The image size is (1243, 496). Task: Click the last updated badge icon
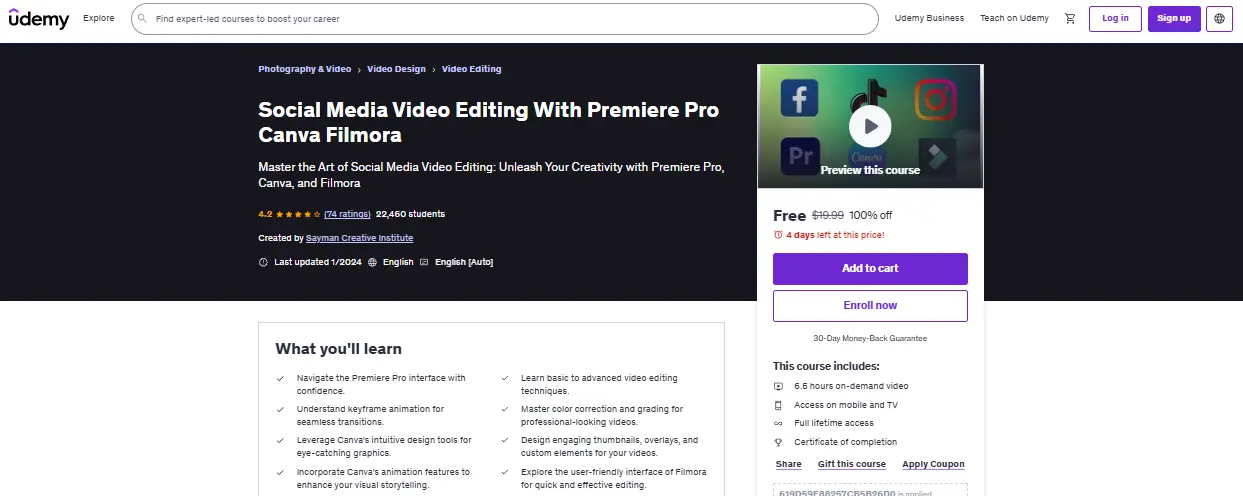click(263, 262)
